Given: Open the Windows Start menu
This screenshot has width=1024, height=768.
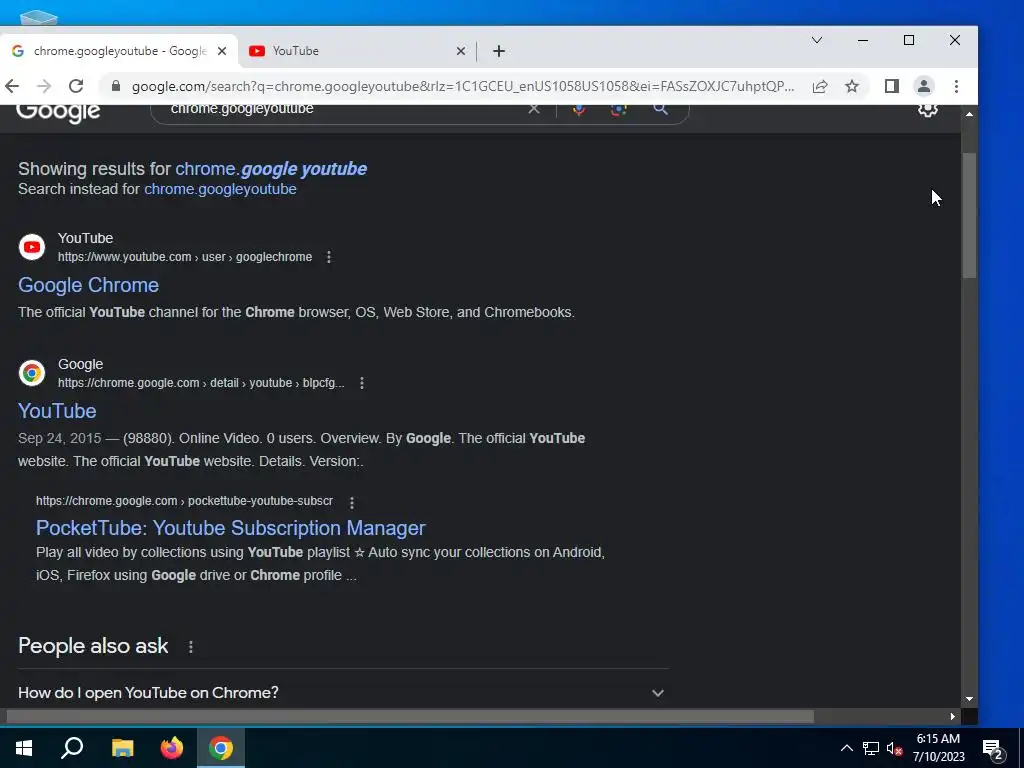Looking at the screenshot, I should pyautogui.click(x=24, y=748).
